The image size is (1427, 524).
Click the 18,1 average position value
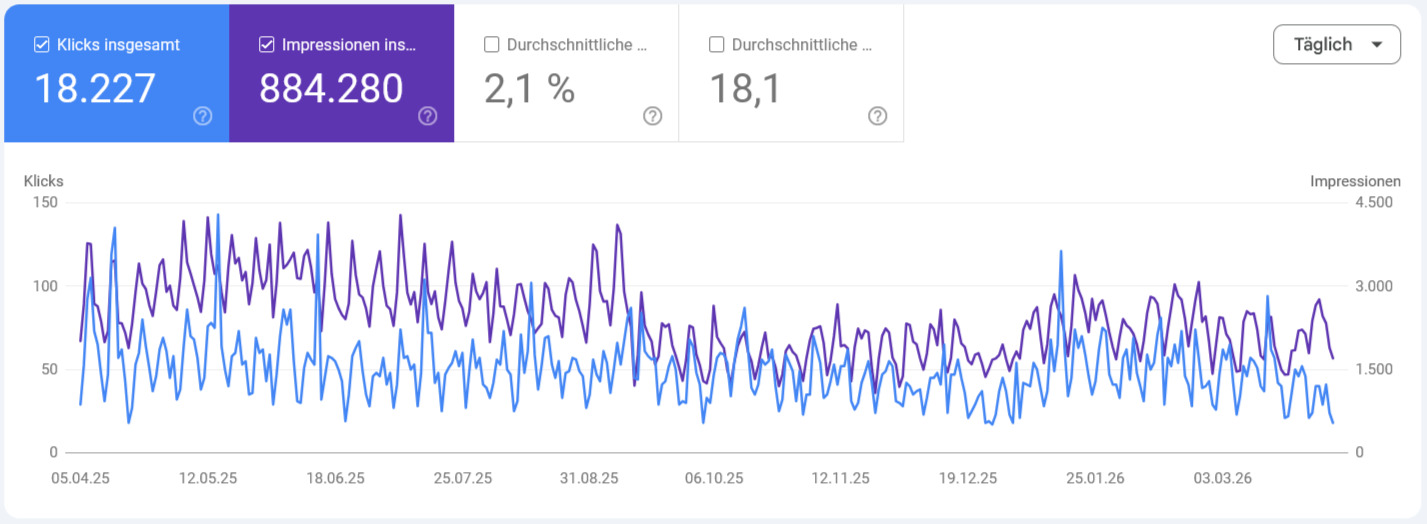coord(744,89)
